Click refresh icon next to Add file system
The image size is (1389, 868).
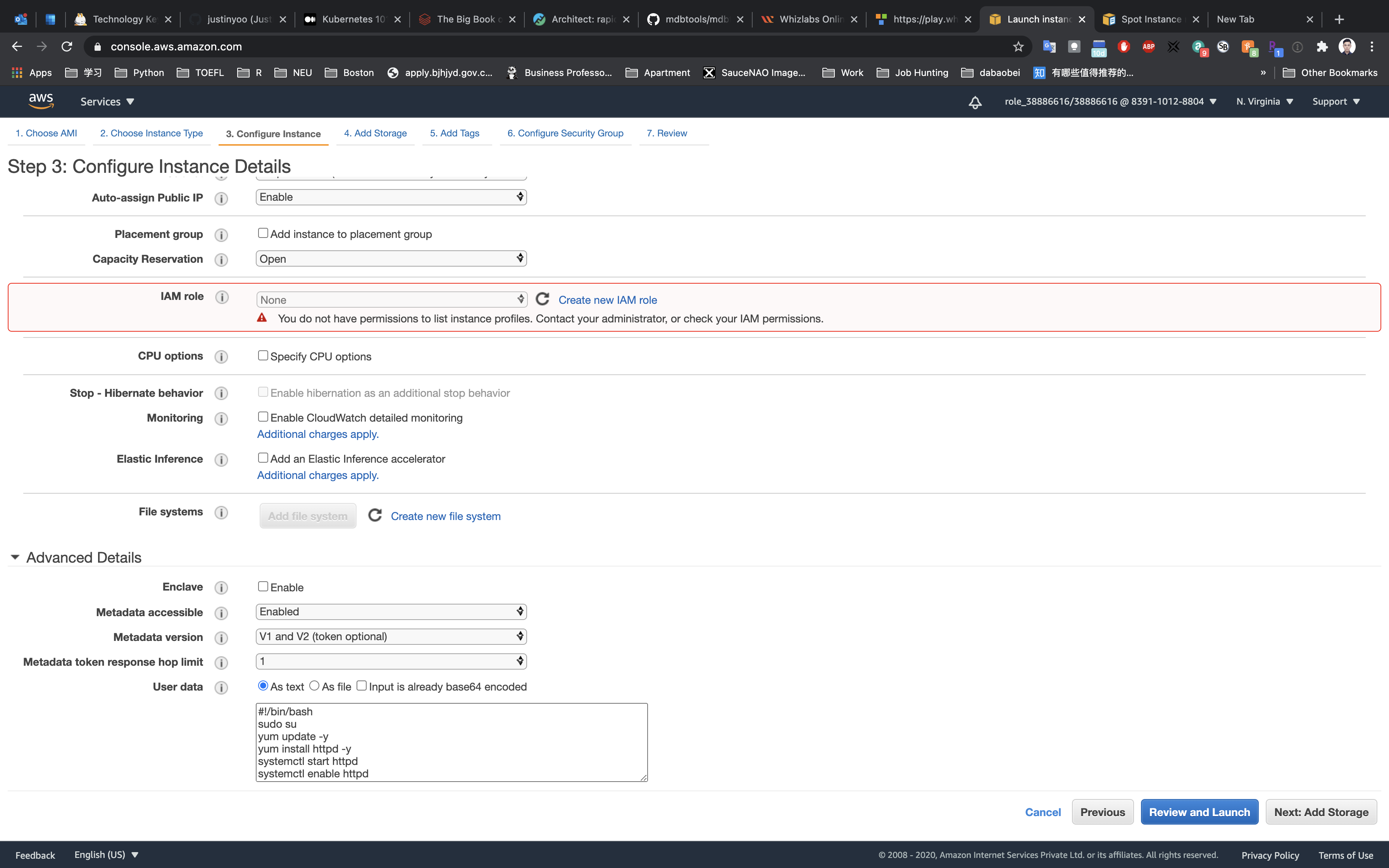pos(375,515)
